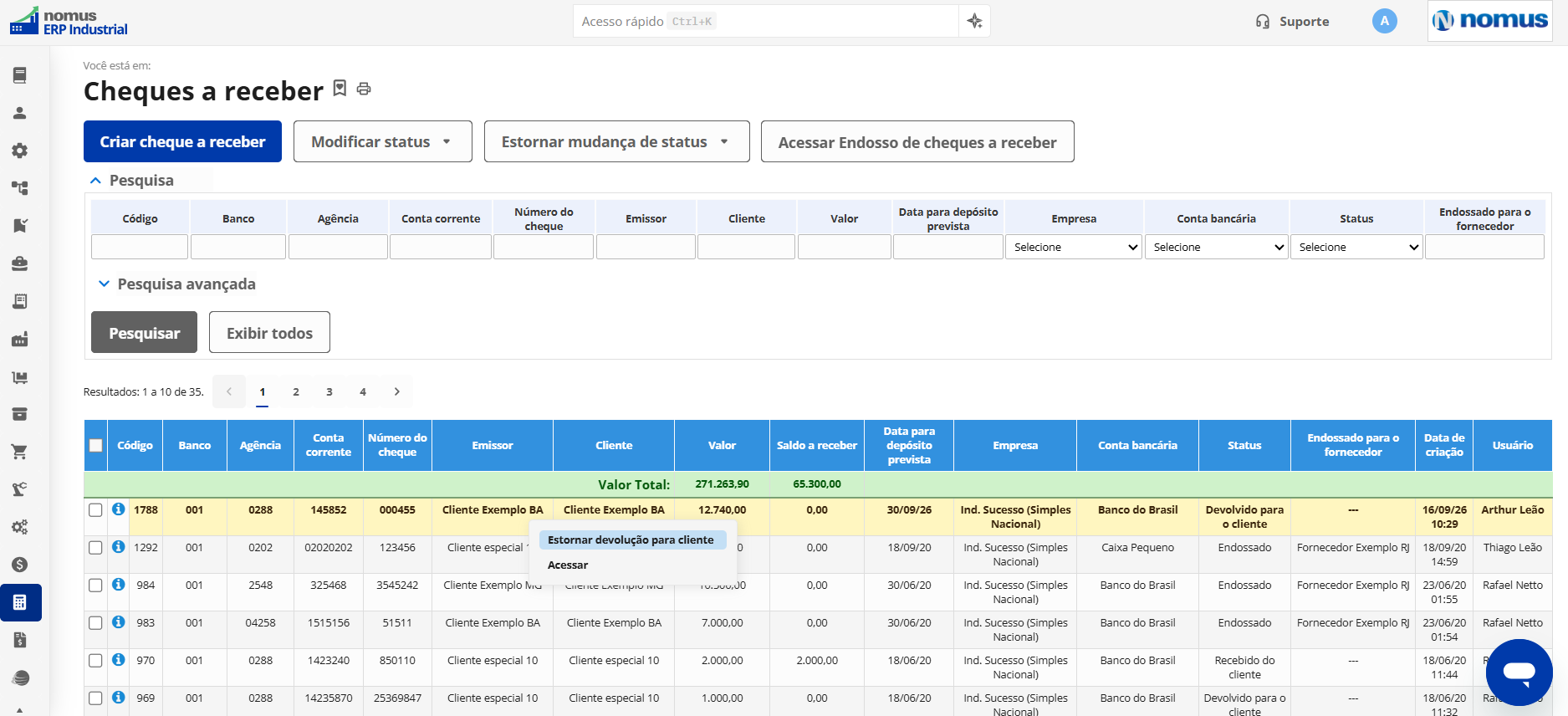Click the user avatar A icon
The width and height of the screenshot is (1568, 716).
(x=1385, y=21)
